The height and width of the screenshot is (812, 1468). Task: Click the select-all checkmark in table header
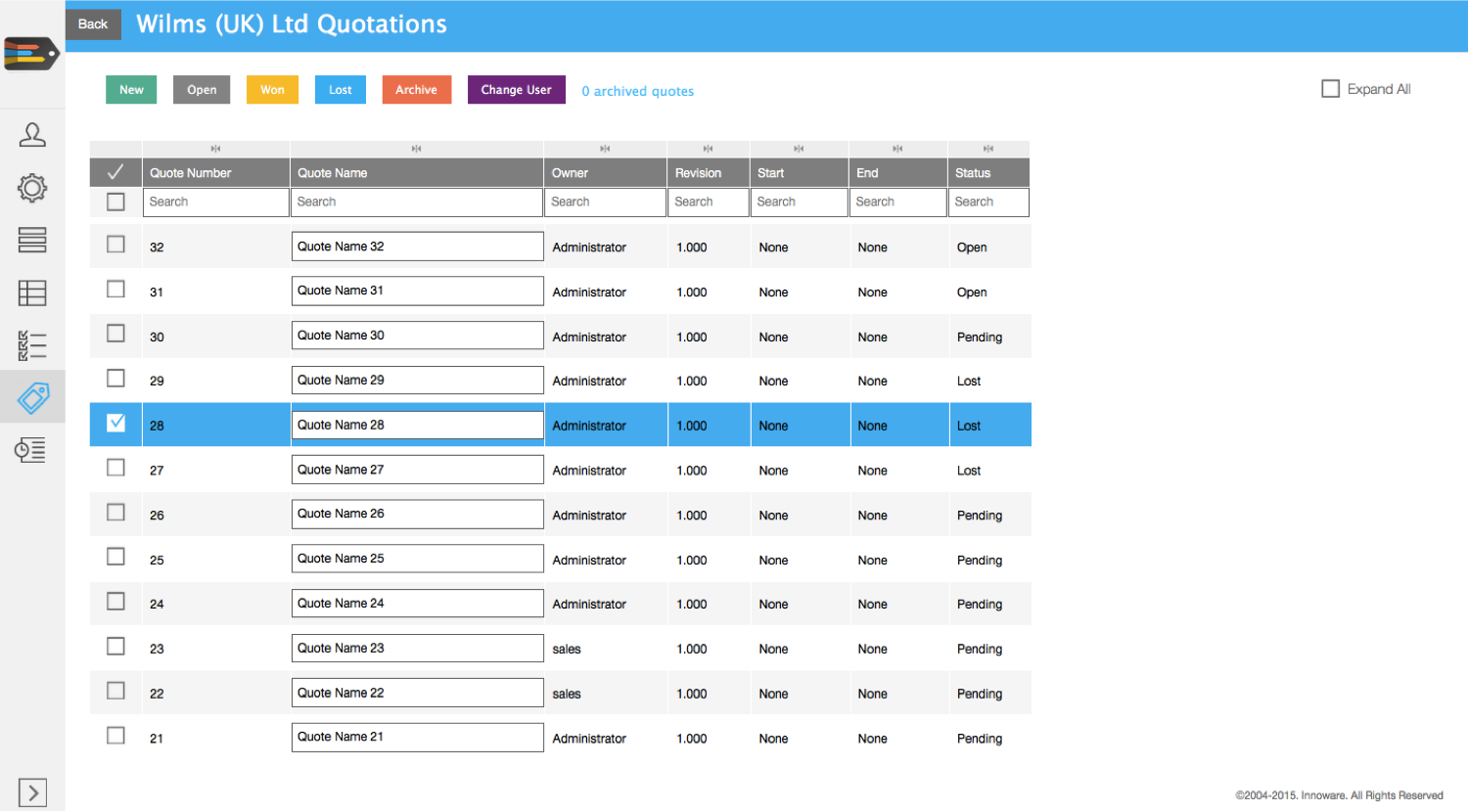[115, 172]
